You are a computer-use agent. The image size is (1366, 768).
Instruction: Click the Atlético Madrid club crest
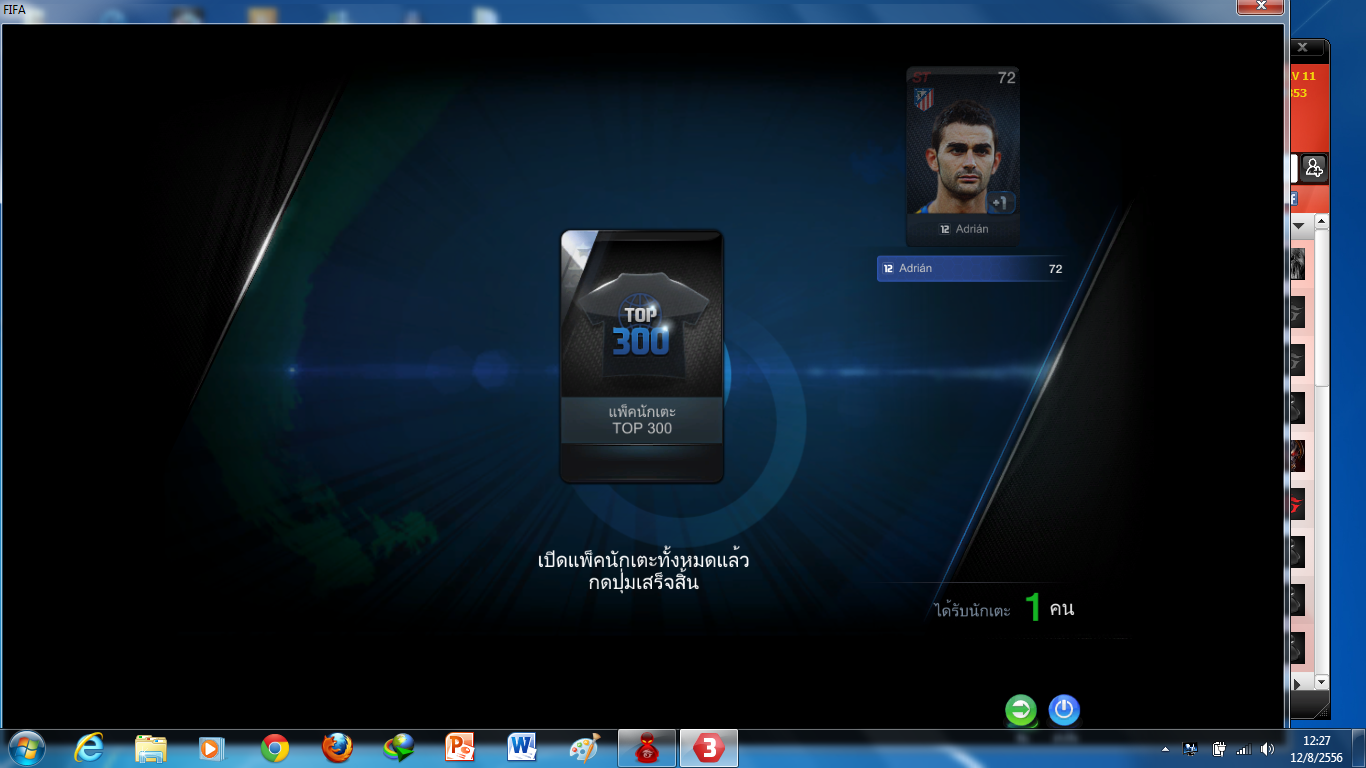924,99
